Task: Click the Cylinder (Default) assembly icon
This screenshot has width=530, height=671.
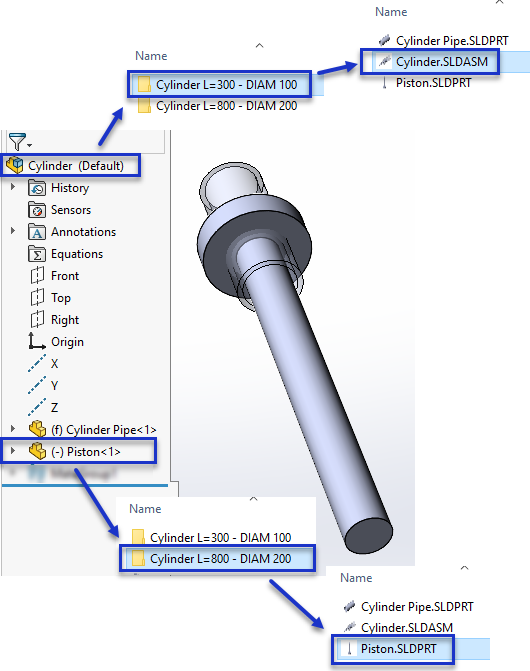Action: [x=15, y=165]
